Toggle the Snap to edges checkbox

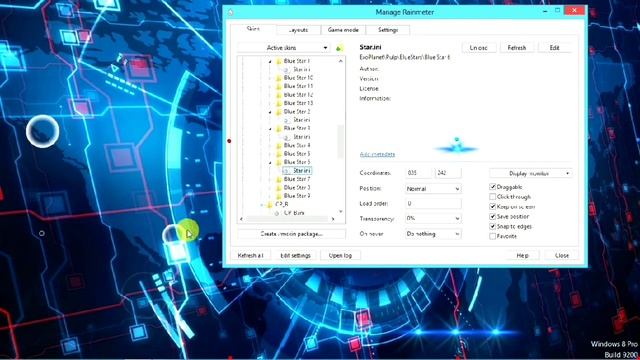pos(493,226)
